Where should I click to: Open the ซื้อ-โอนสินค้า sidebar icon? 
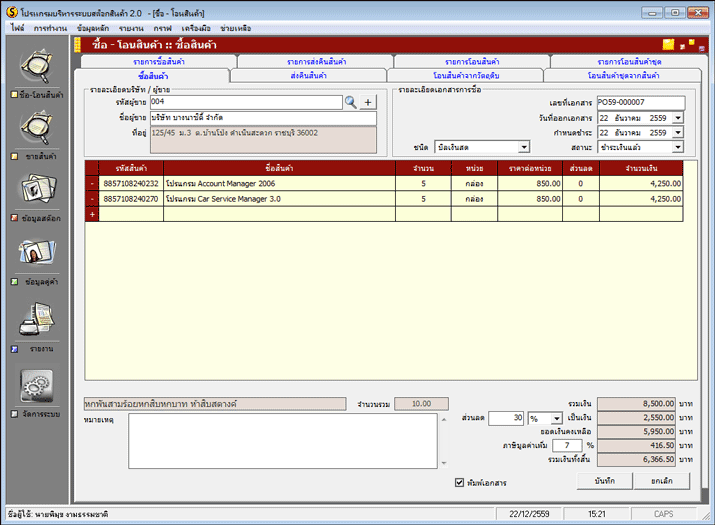pyautogui.click(x=36, y=66)
